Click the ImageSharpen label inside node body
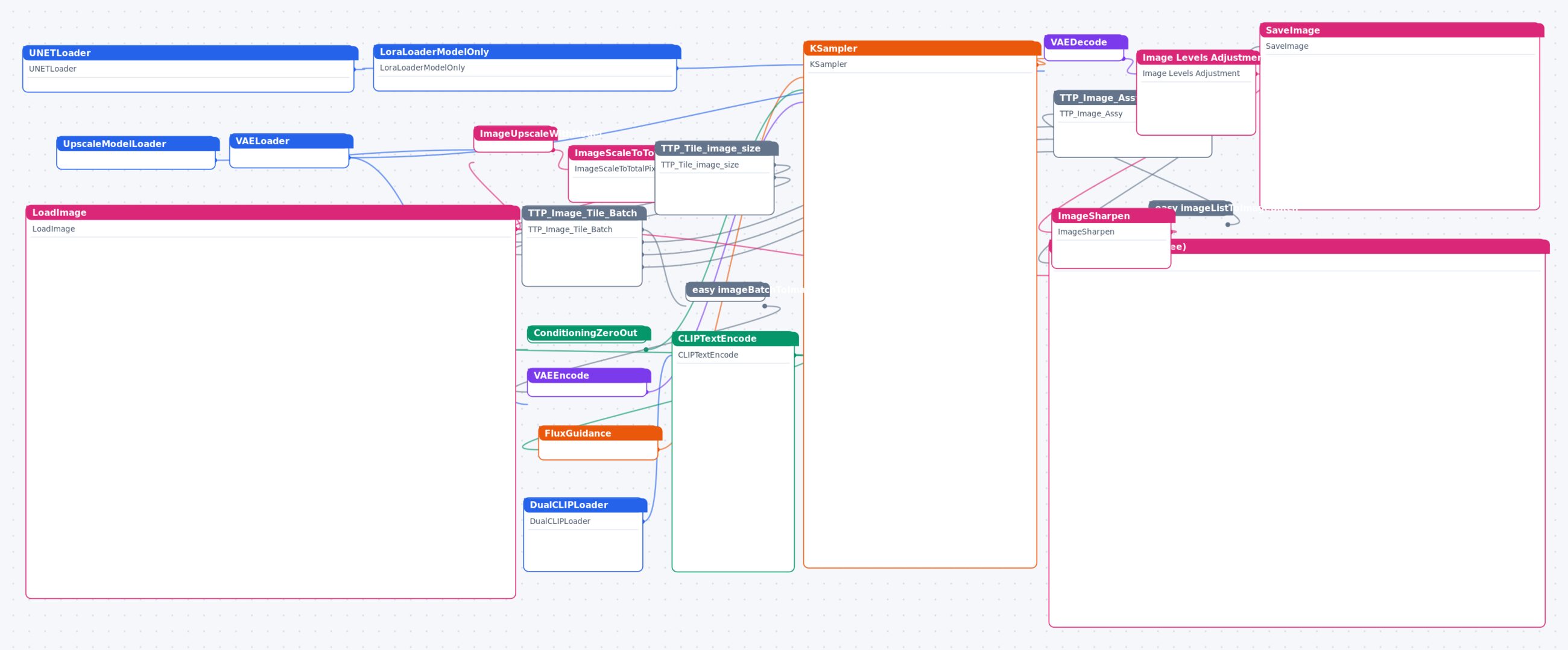The height and width of the screenshot is (650, 1568). point(1086,232)
